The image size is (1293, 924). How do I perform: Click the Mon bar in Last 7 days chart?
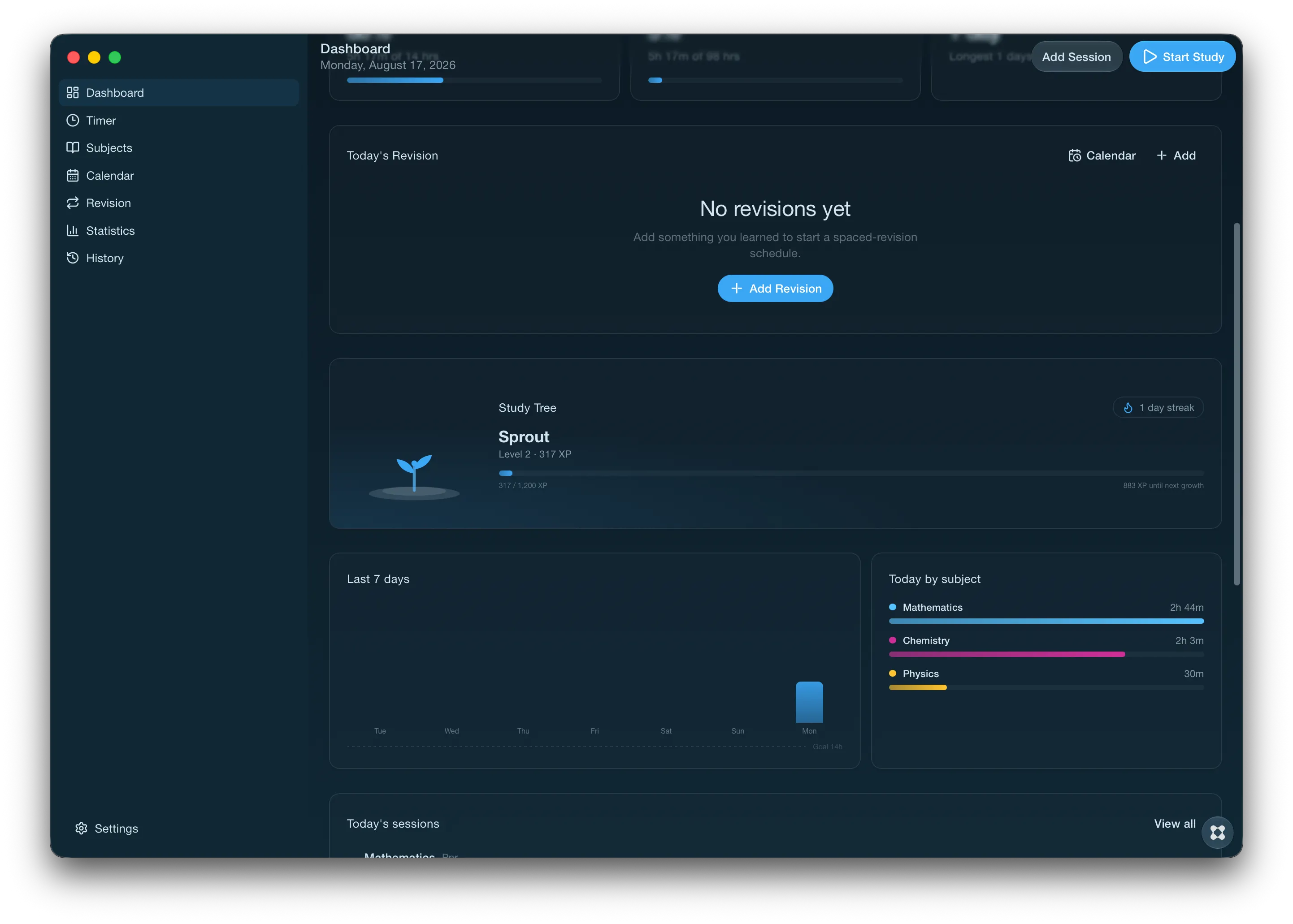pos(809,702)
